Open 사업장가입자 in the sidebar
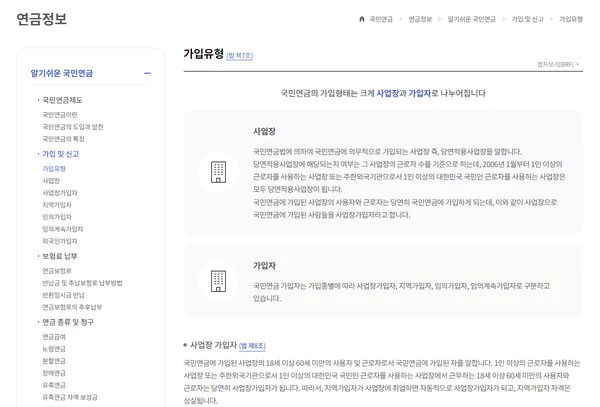The image size is (600, 407). [x=60, y=193]
